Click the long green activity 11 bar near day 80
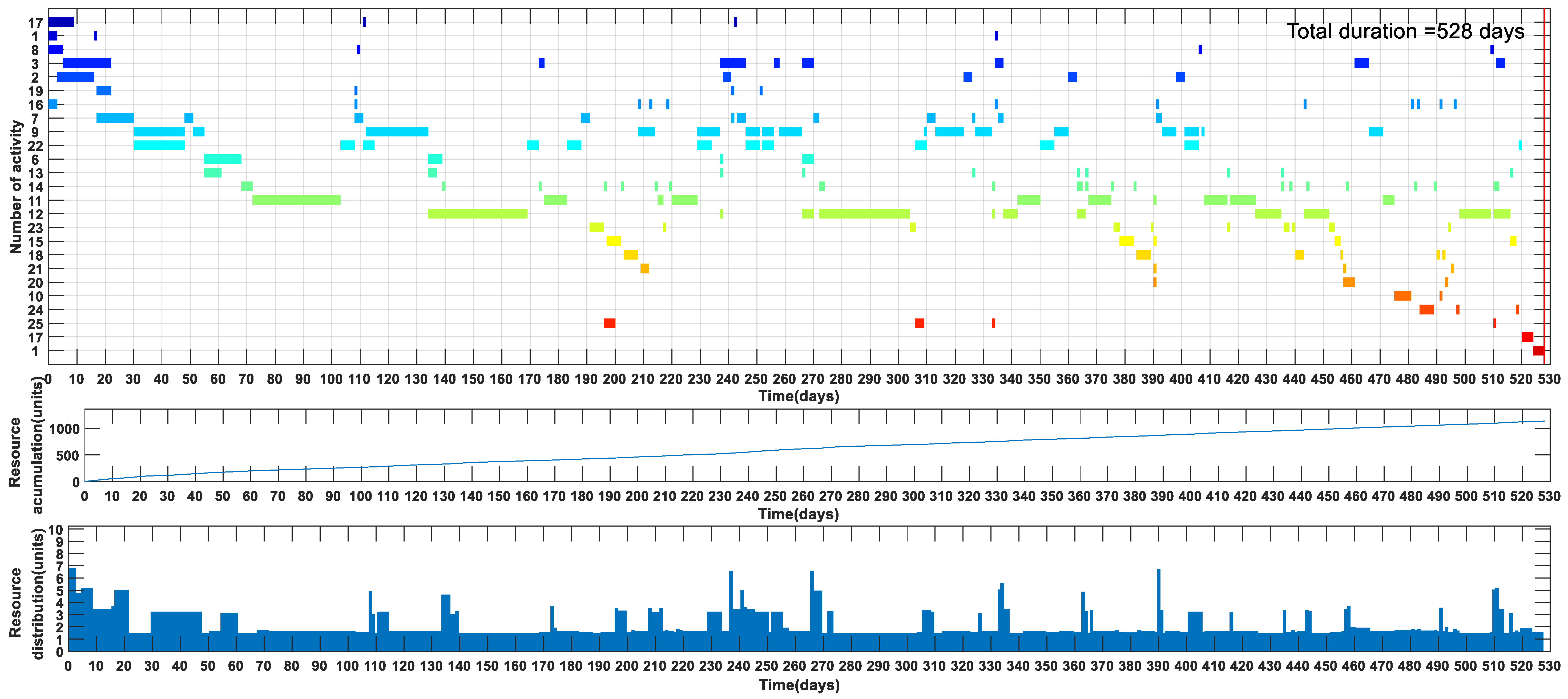1568x699 pixels. tap(296, 200)
